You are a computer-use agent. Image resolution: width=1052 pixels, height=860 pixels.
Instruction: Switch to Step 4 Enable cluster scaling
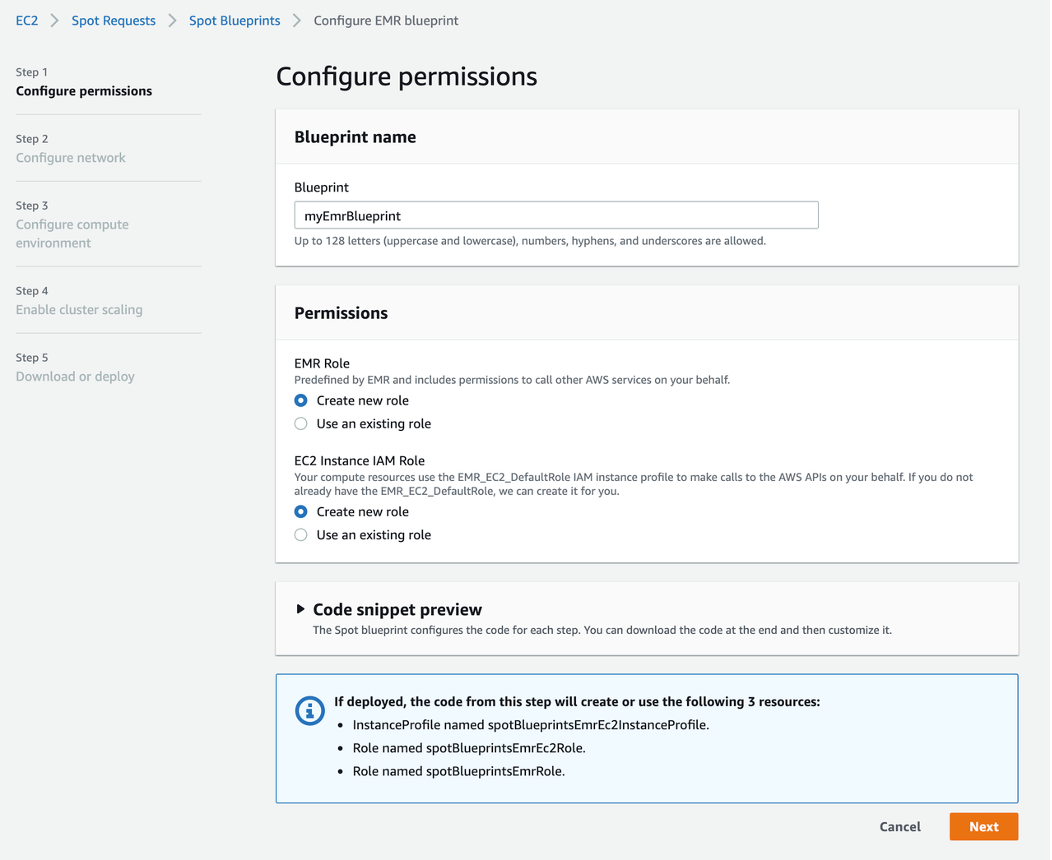point(79,310)
